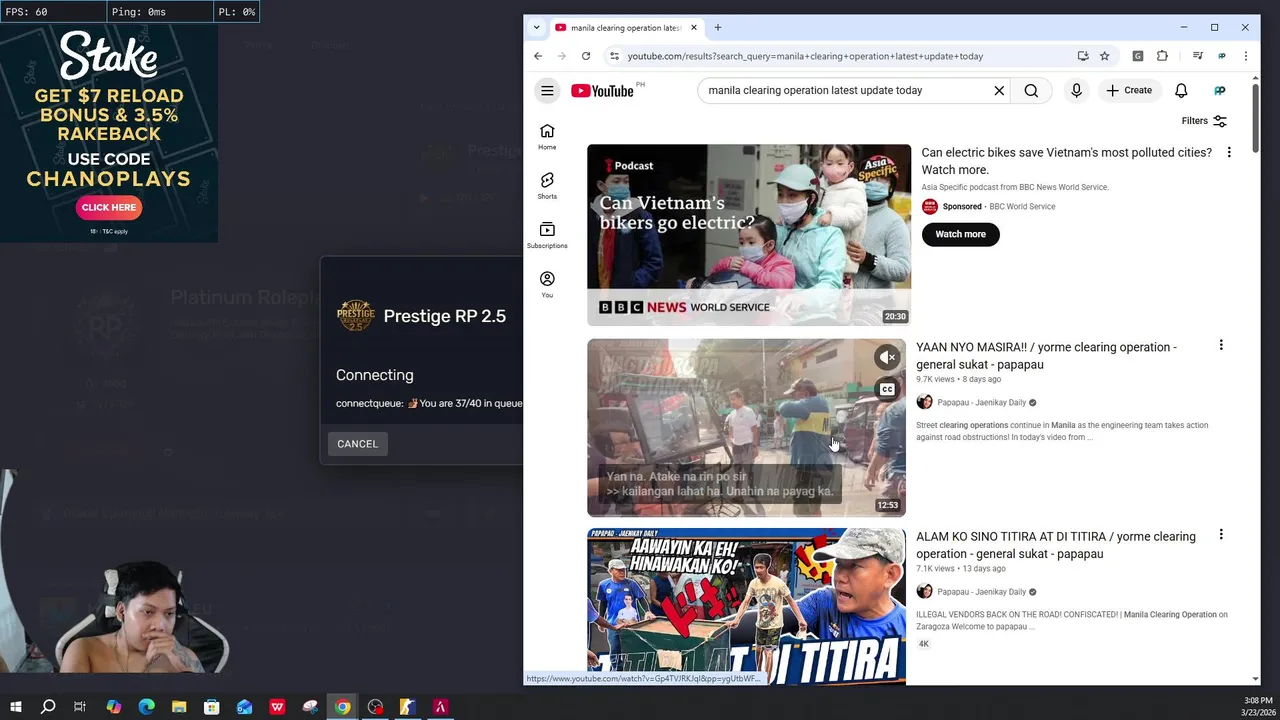Open YouTube notifications bell
The image size is (1280, 720).
(1181, 90)
